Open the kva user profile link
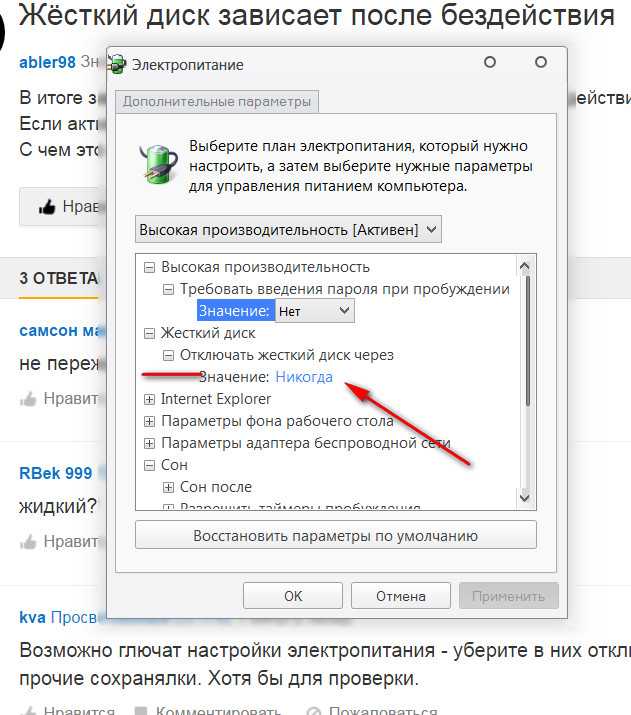The width and height of the screenshot is (631, 715). point(32,617)
